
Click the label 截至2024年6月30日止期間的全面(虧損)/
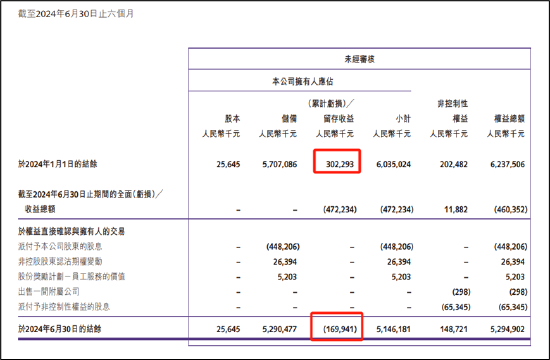[90, 194]
